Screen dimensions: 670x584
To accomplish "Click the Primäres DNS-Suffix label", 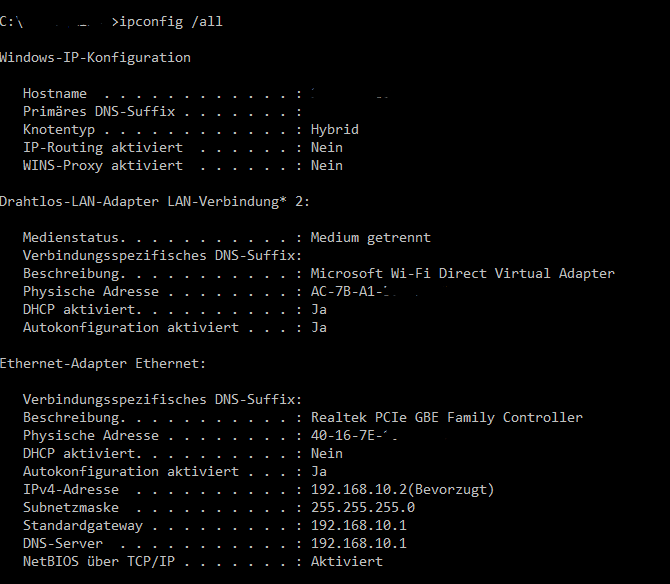I will tap(99, 112).
